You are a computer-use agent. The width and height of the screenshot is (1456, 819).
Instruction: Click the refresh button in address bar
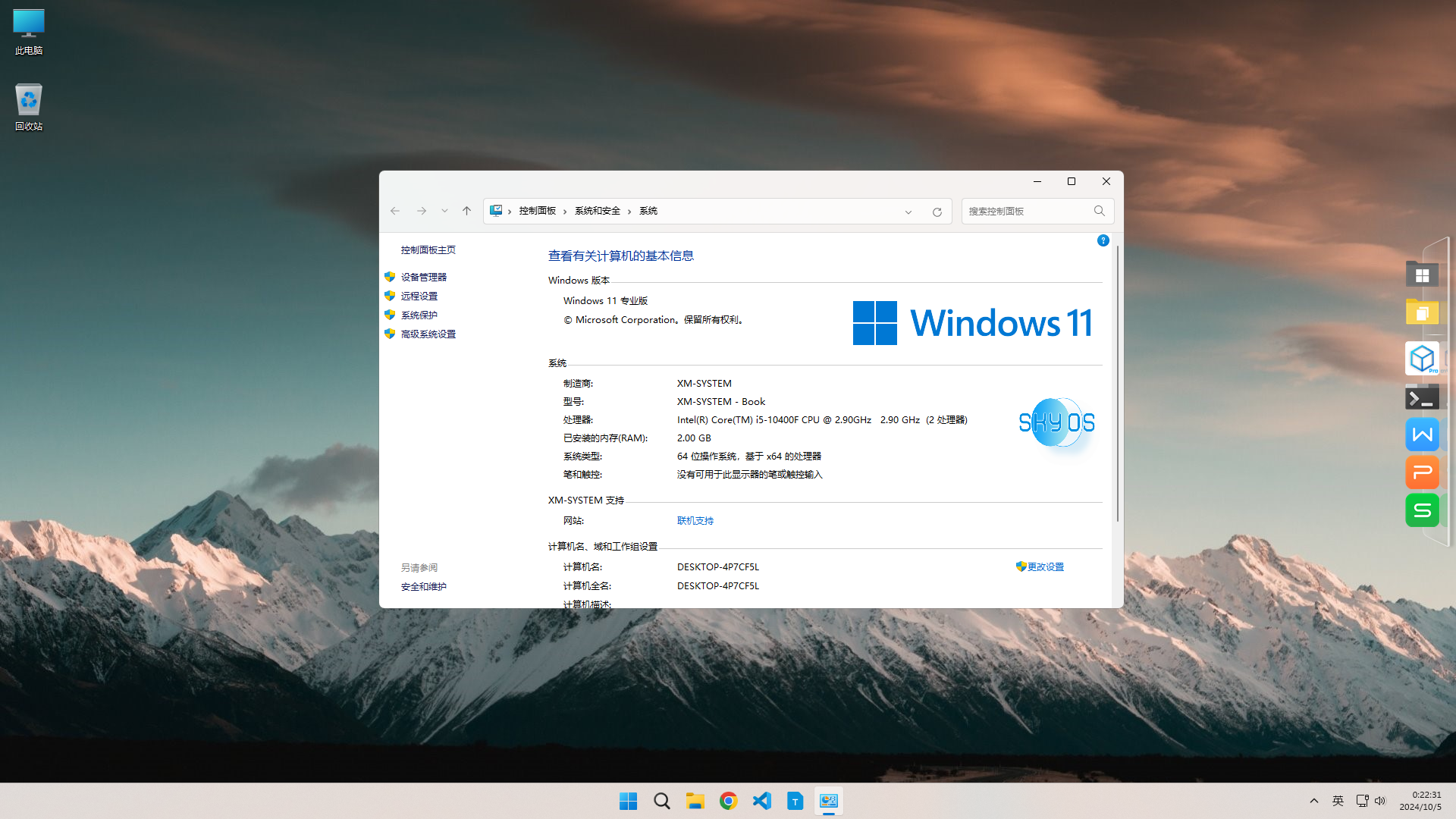click(x=937, y=212)
